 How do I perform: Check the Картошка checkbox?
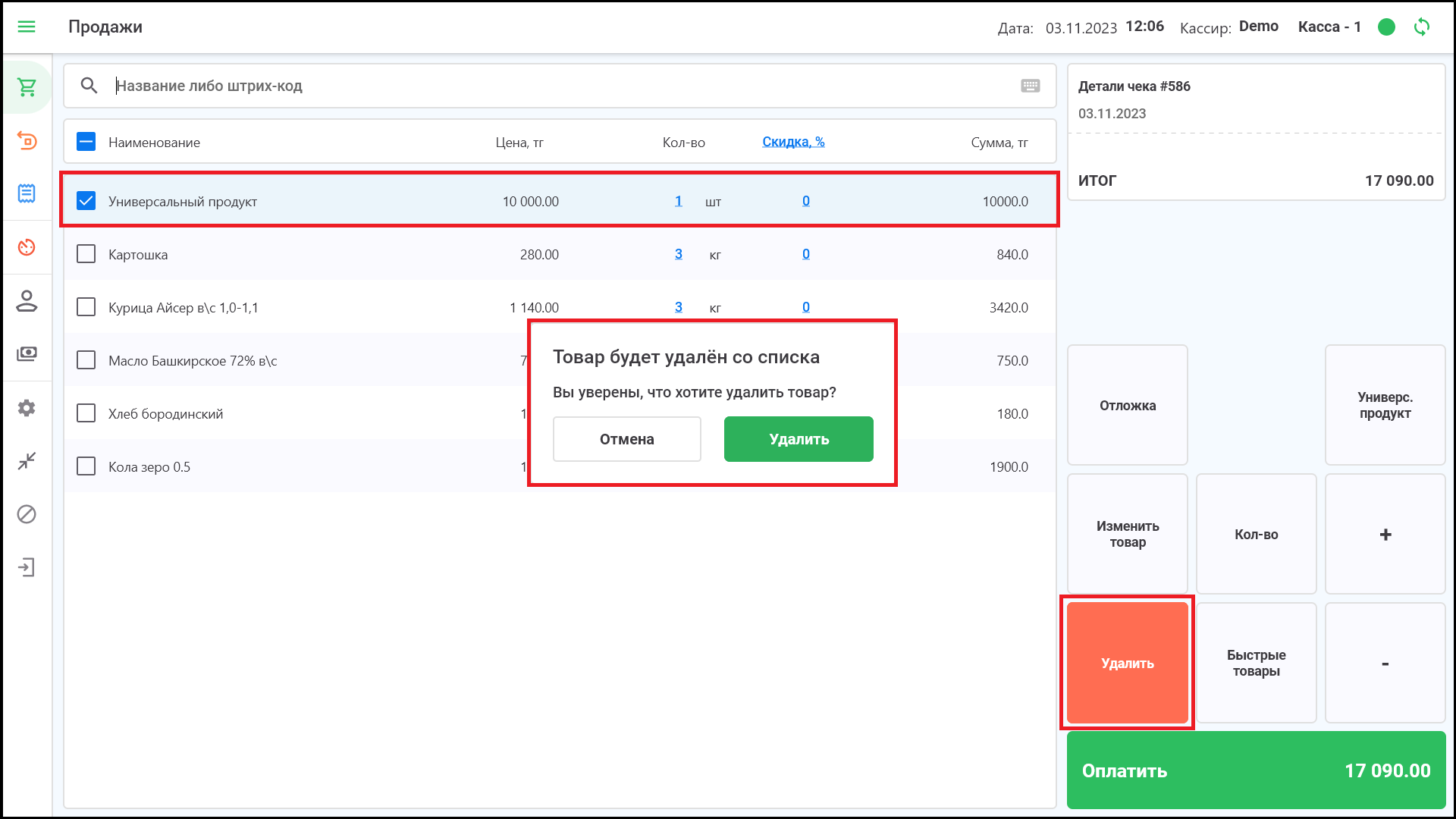click(x=86, y=254)
